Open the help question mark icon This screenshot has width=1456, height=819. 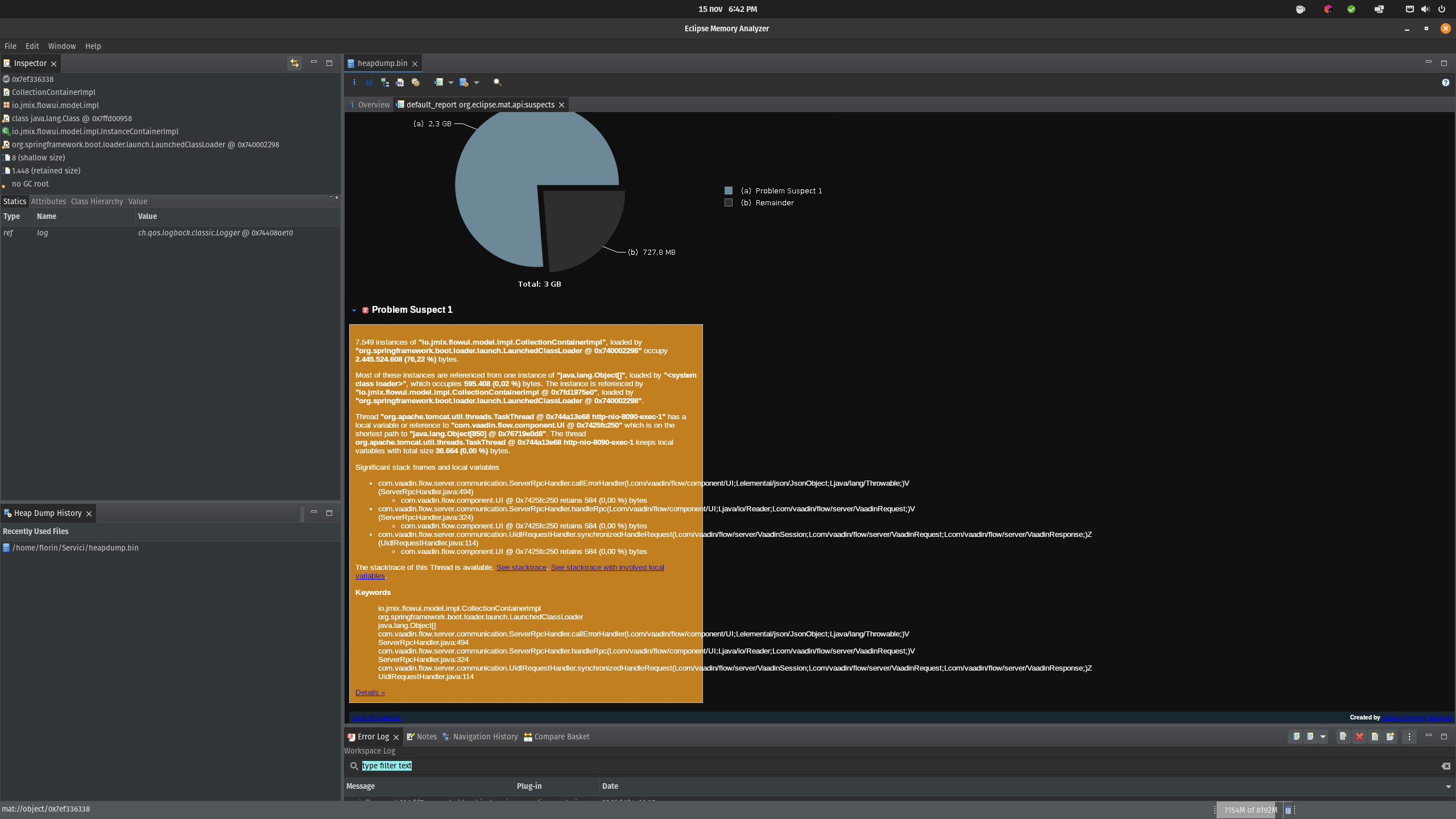(1445, 82)
